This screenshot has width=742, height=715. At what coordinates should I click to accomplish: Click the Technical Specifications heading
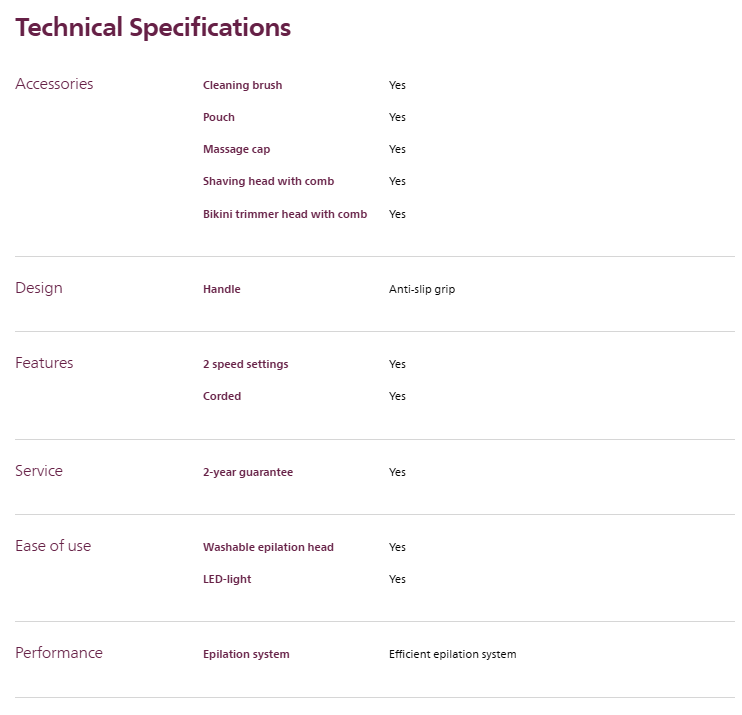(153, 28)
